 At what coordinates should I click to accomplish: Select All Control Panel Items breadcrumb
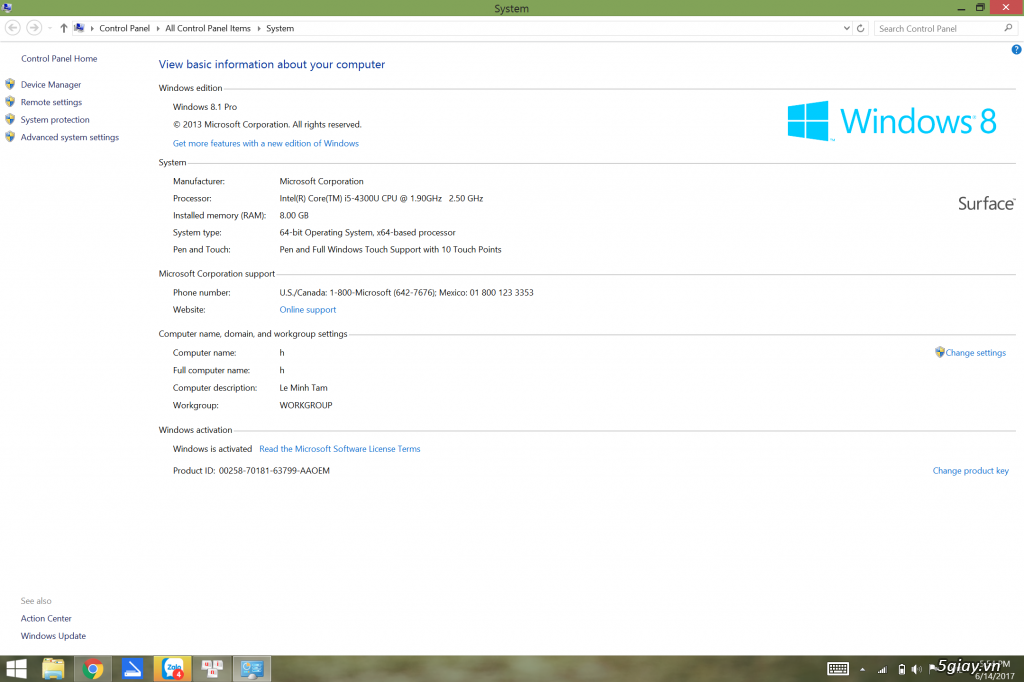[x=208, y=28]
